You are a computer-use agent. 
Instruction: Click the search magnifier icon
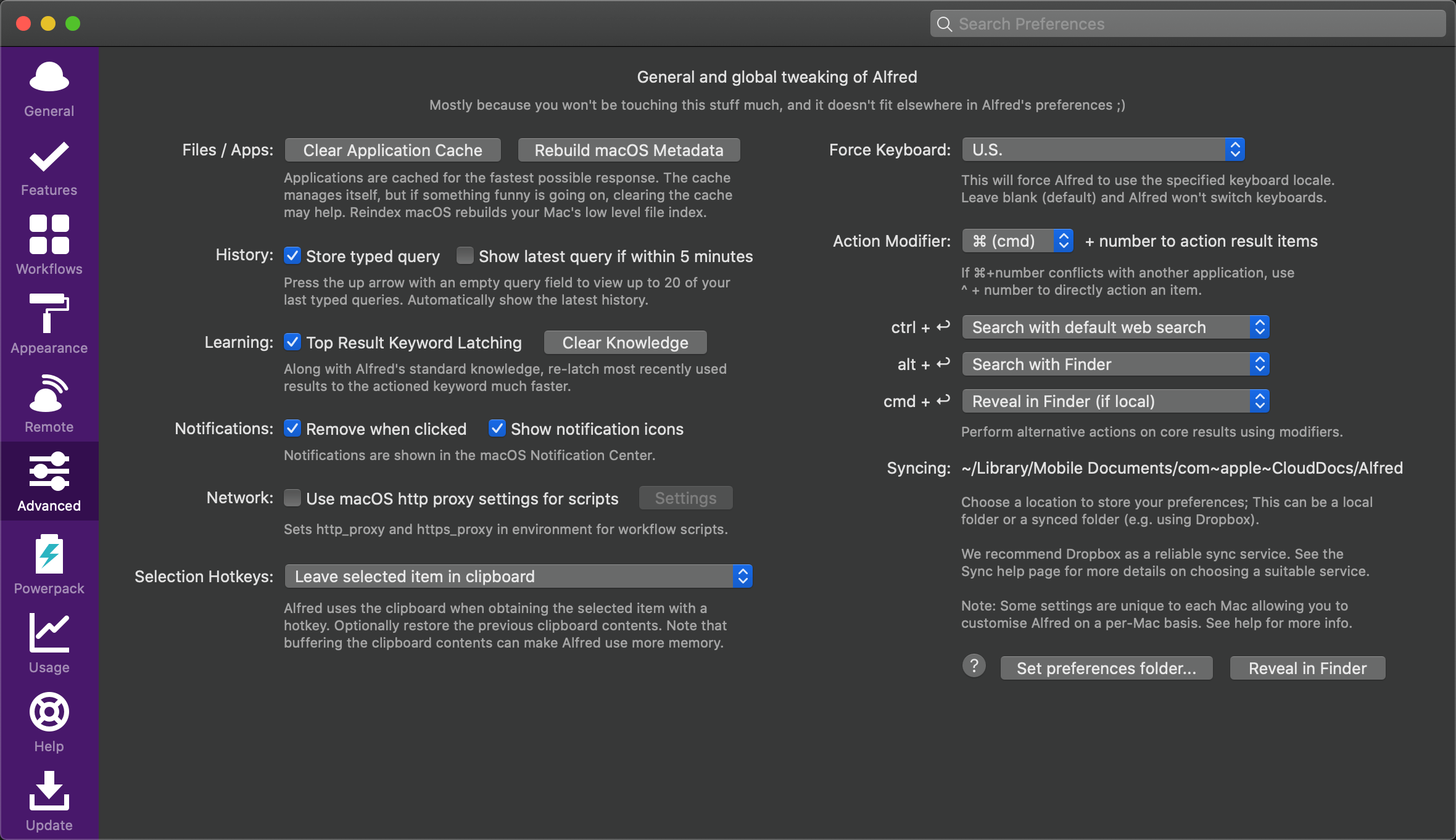tap(945, 24)
